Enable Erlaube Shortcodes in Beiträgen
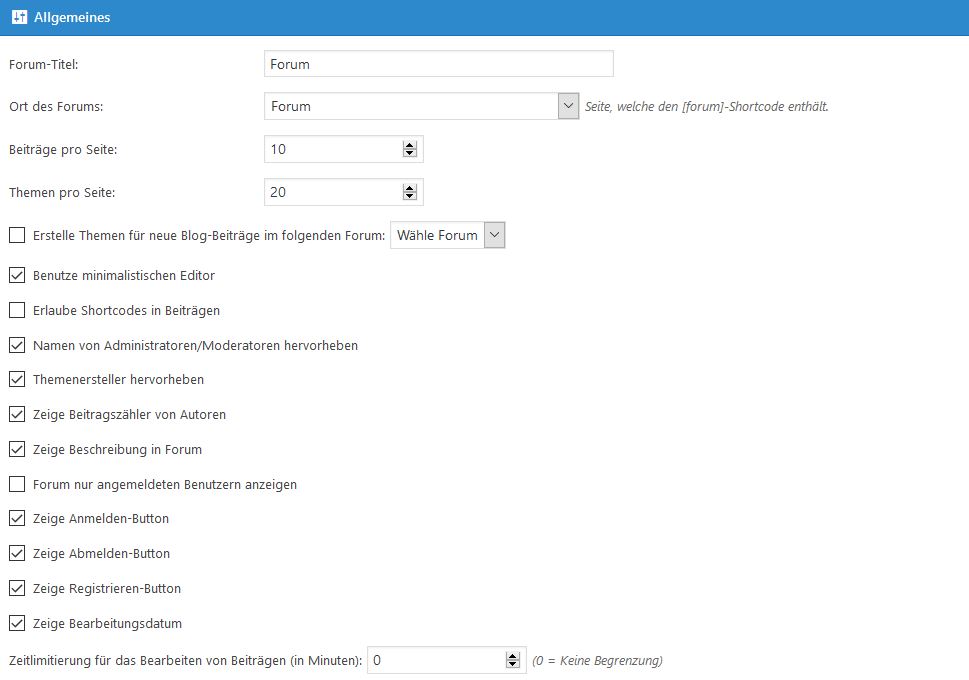The height and width of the screenshot is (680, 969). (x=17, y=310)
